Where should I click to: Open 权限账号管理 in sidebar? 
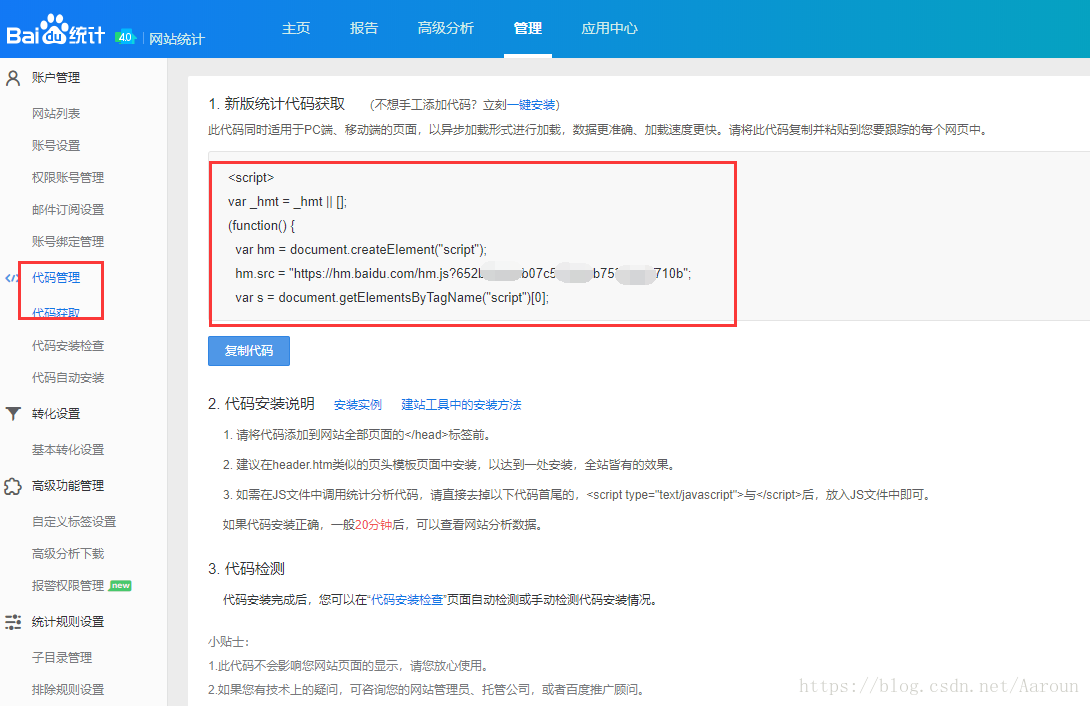click(68, 177)
